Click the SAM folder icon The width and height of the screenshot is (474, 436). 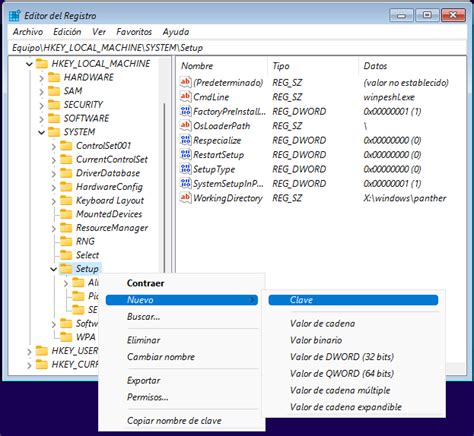(x=54, y=91)
